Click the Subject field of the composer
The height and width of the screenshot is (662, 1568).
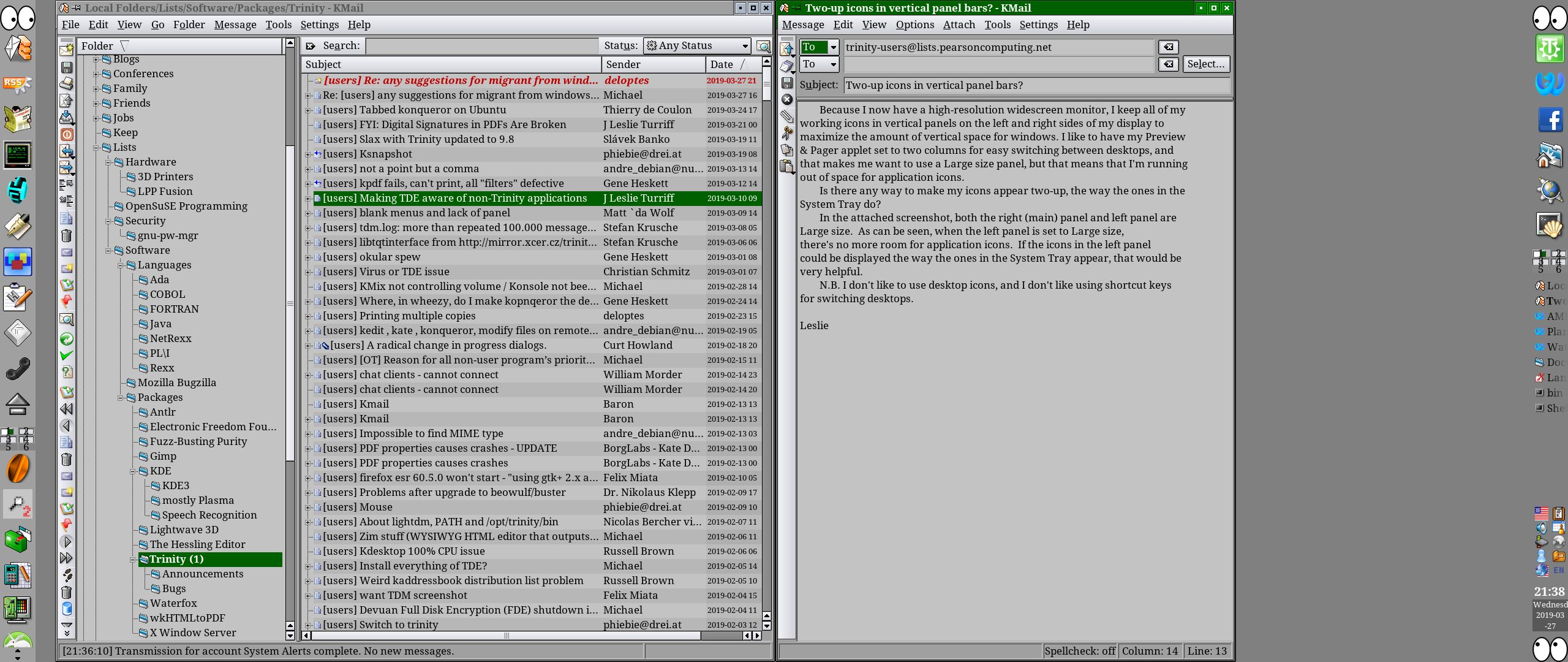1036,86
